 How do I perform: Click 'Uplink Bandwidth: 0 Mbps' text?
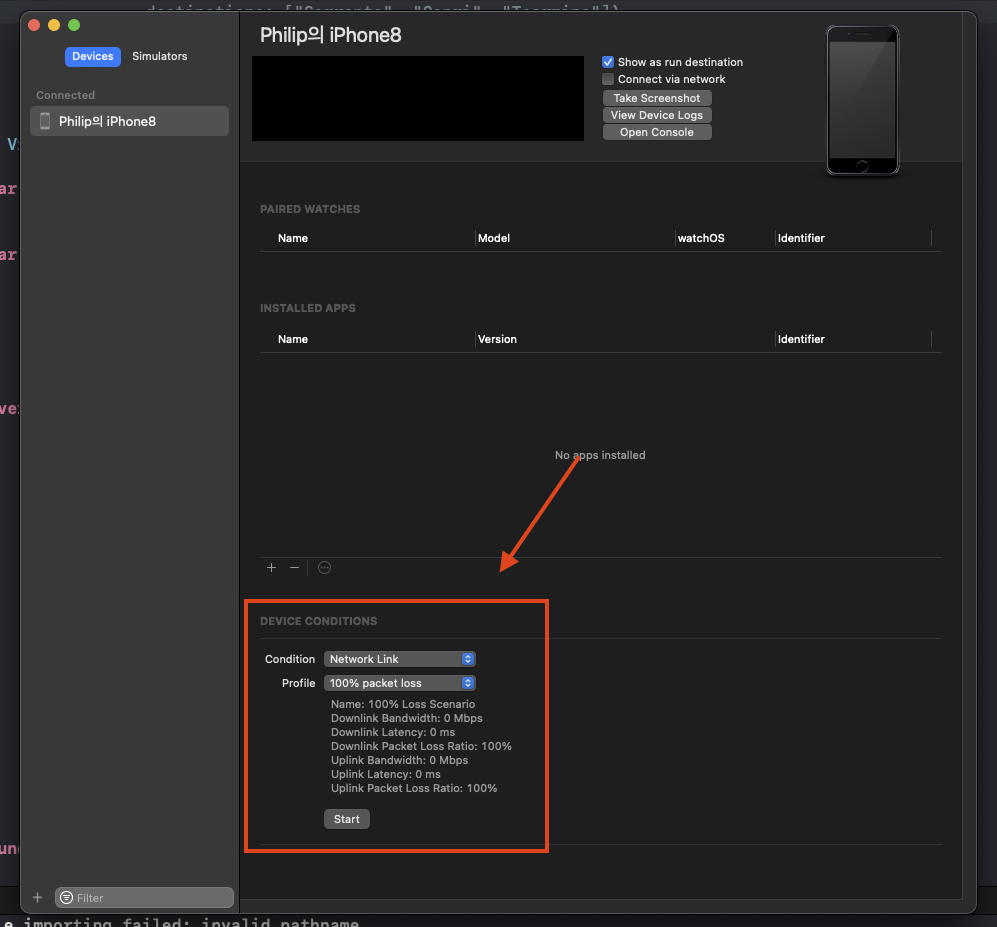coord(399,760)
